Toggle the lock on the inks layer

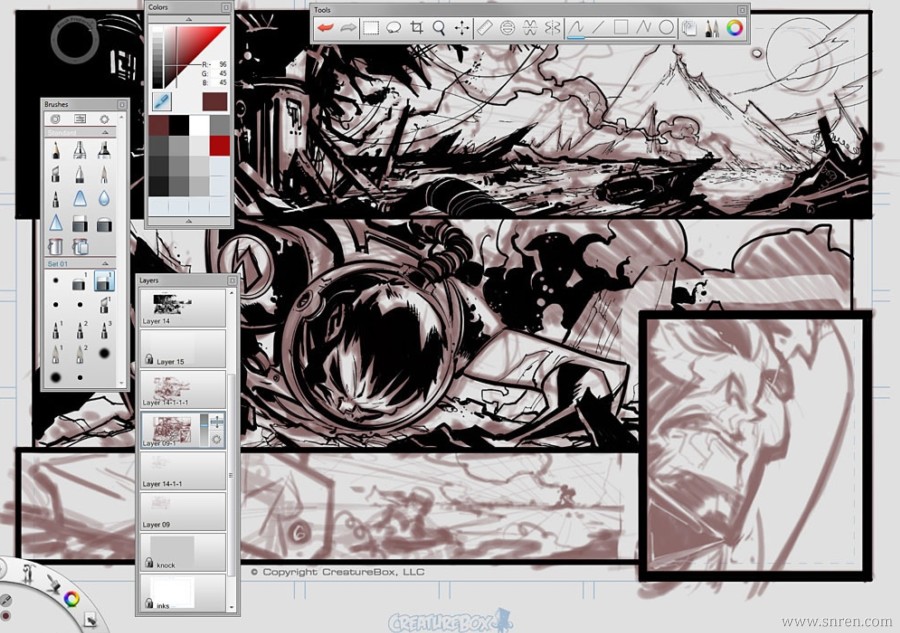click(149, 603)
